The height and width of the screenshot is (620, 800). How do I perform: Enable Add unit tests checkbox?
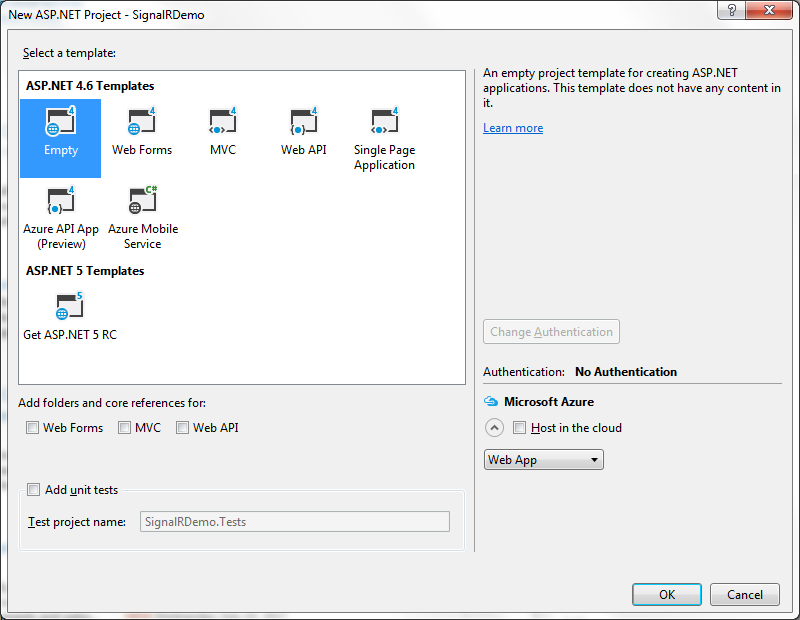coord(33,490)
